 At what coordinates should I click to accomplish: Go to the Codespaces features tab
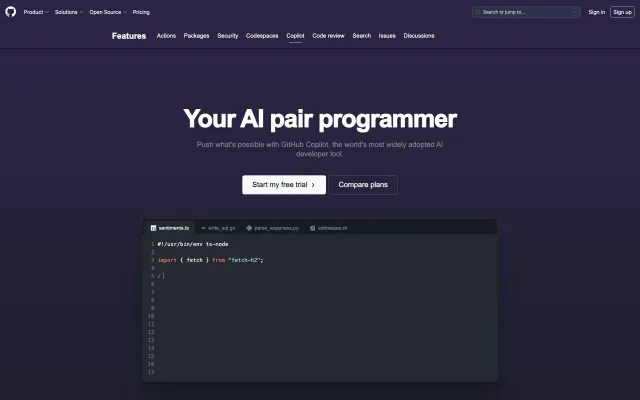262,36
